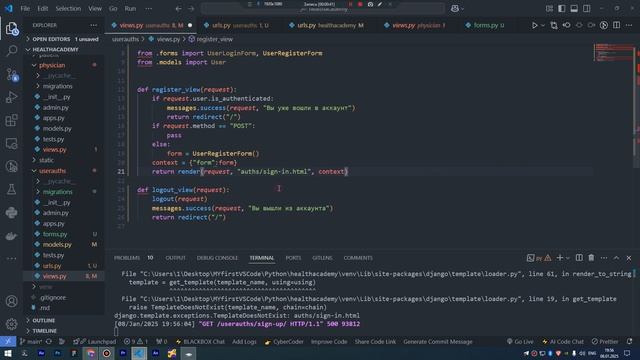Open the Extensions view
640x360 pixels.
coord(11,120)
